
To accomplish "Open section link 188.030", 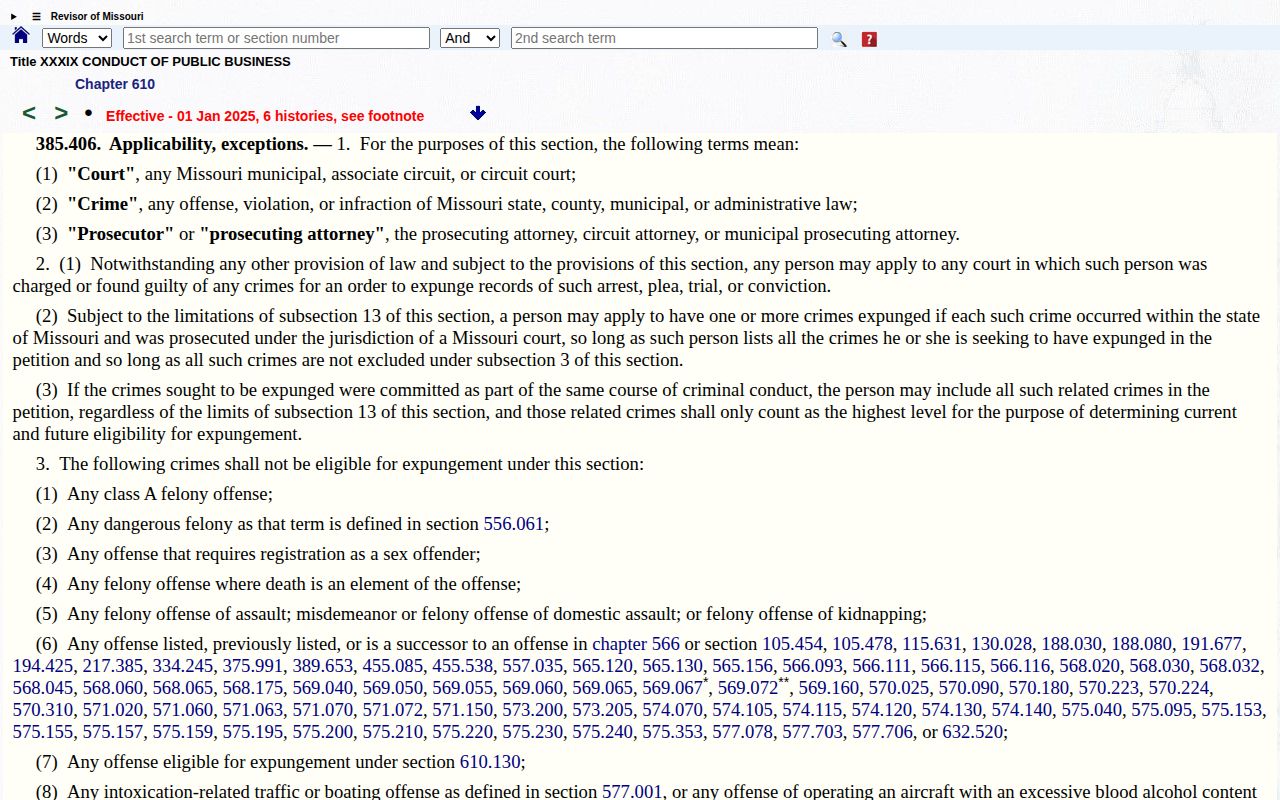I will (1071, 644).
